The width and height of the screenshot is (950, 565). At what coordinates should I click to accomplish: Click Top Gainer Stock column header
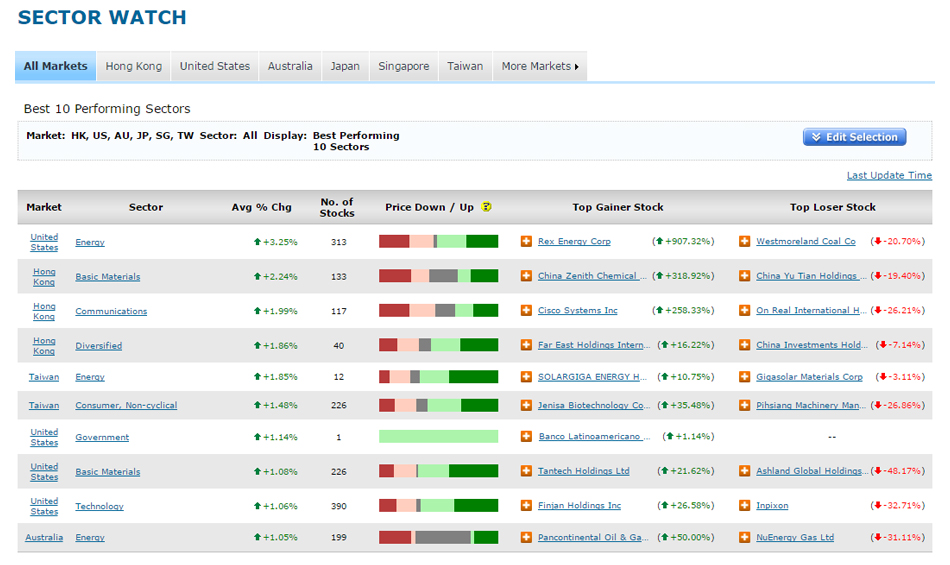[617, 207]
